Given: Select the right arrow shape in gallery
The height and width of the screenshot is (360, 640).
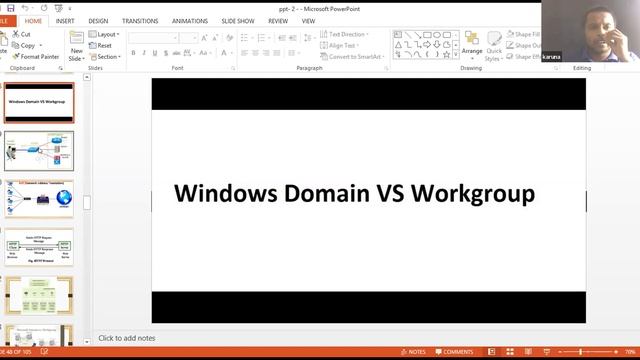Looking at the screenshot, I should (x=427, y=44).
